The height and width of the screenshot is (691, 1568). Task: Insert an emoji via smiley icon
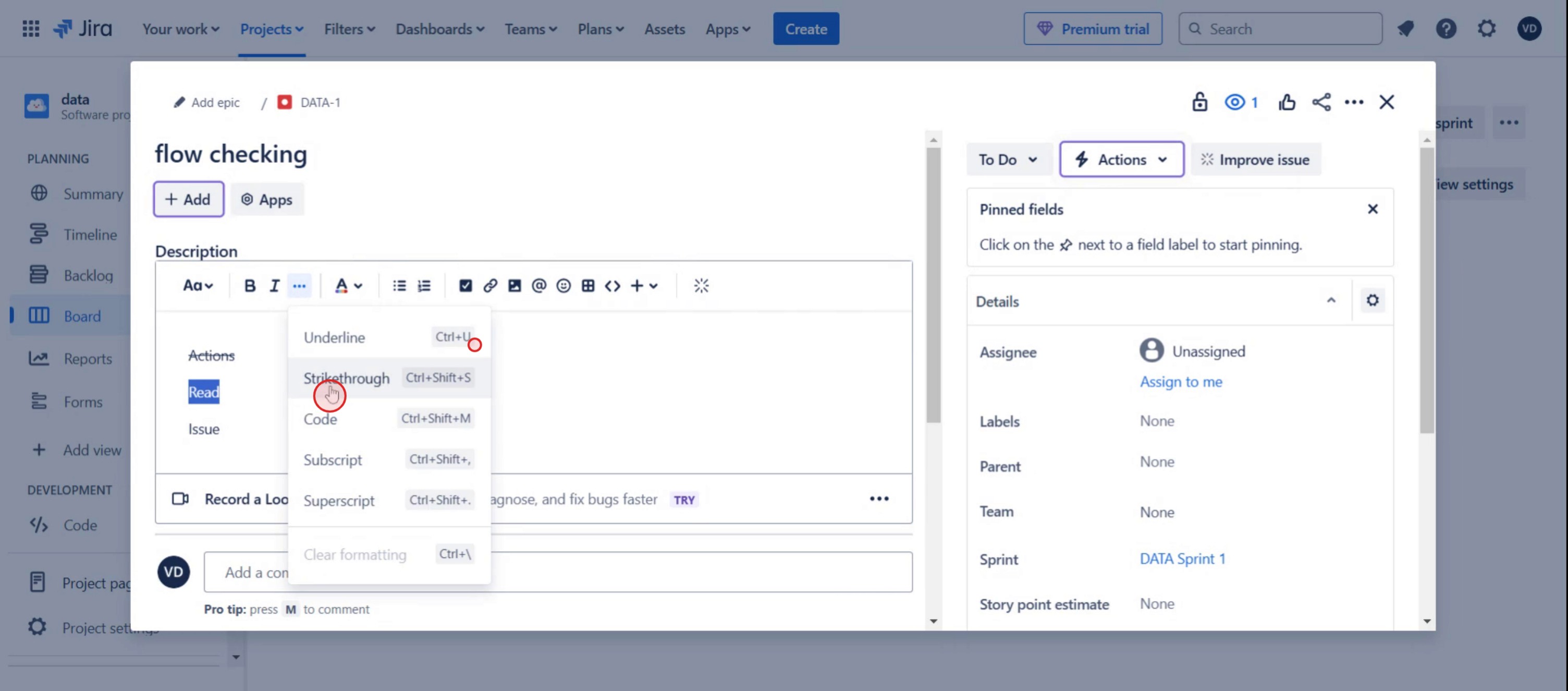(x=563, y=286)
